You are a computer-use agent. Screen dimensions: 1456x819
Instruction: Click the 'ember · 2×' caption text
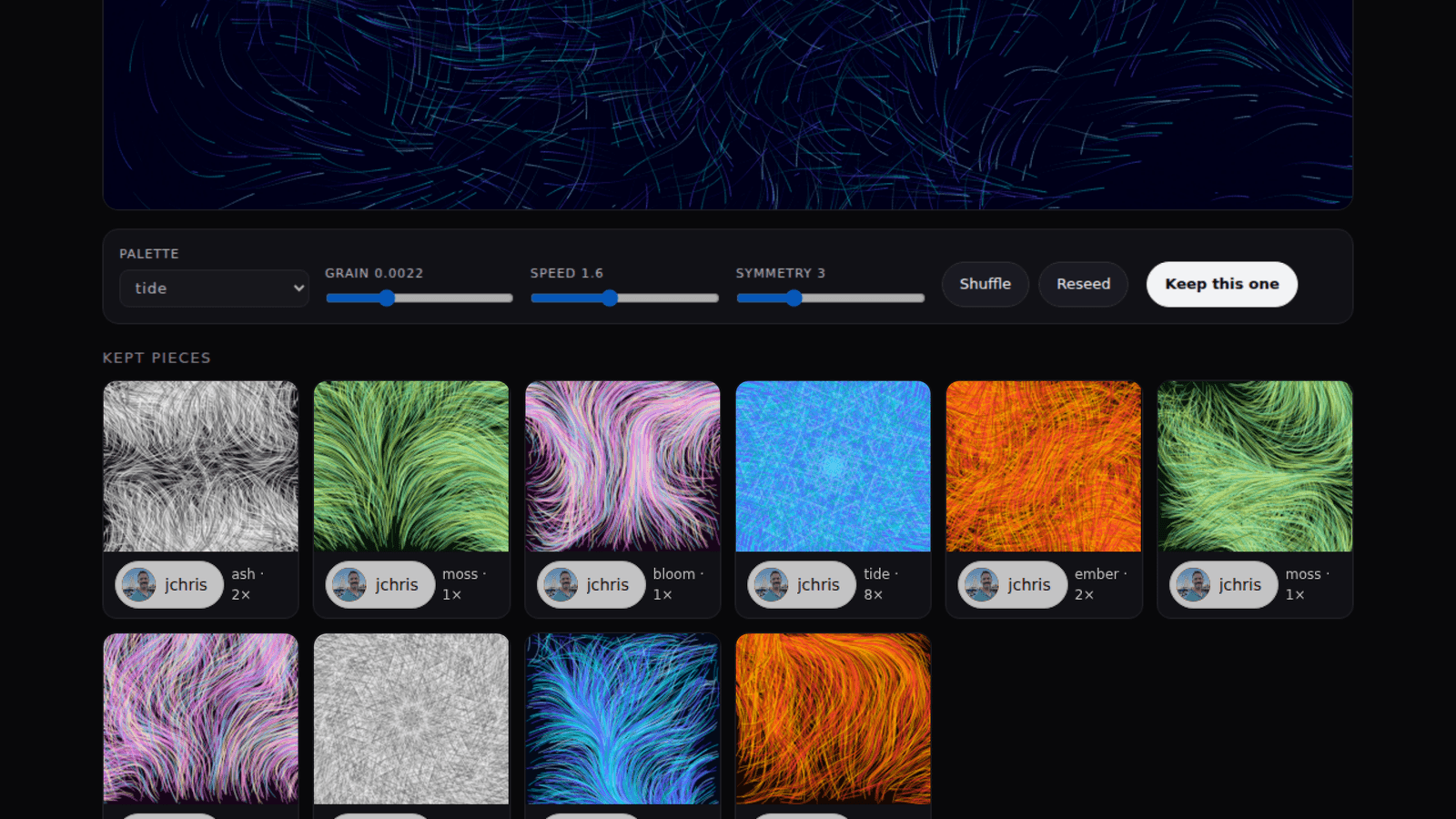point(1100,584)
